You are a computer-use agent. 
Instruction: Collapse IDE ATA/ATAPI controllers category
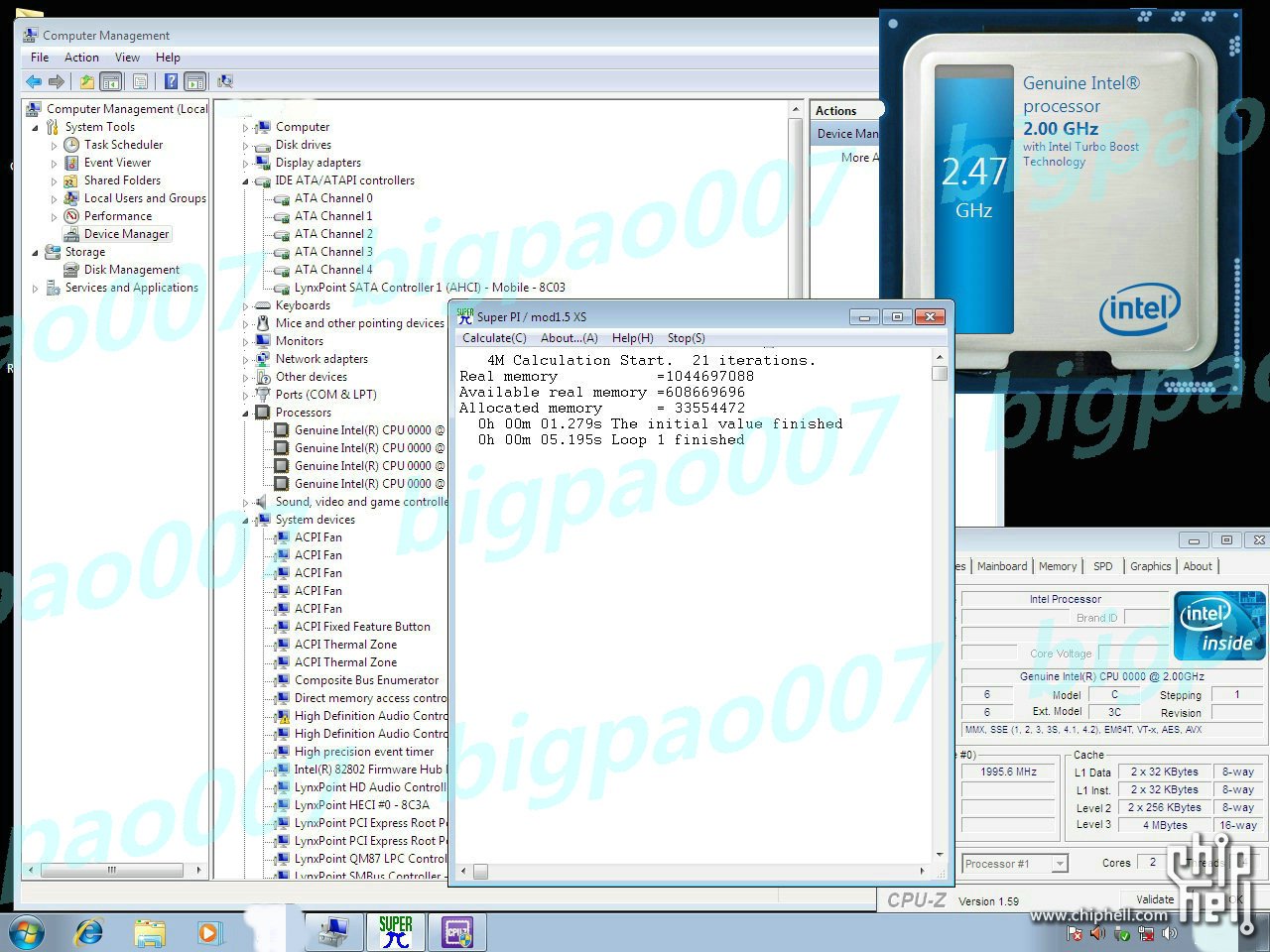pos(246,180)
